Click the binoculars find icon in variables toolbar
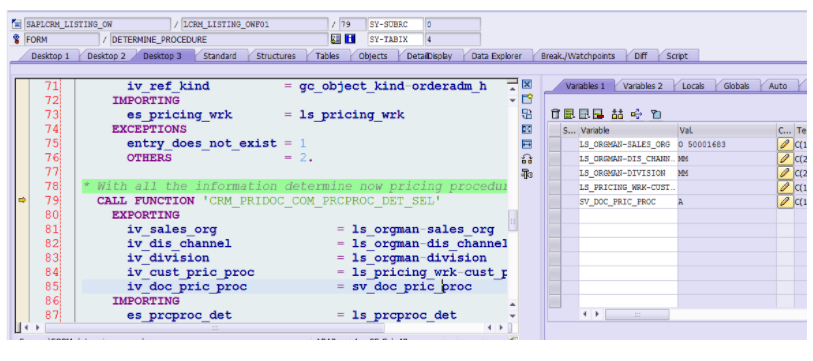The width and height of the screenshot is (813, 361). [x=617, y=114]
